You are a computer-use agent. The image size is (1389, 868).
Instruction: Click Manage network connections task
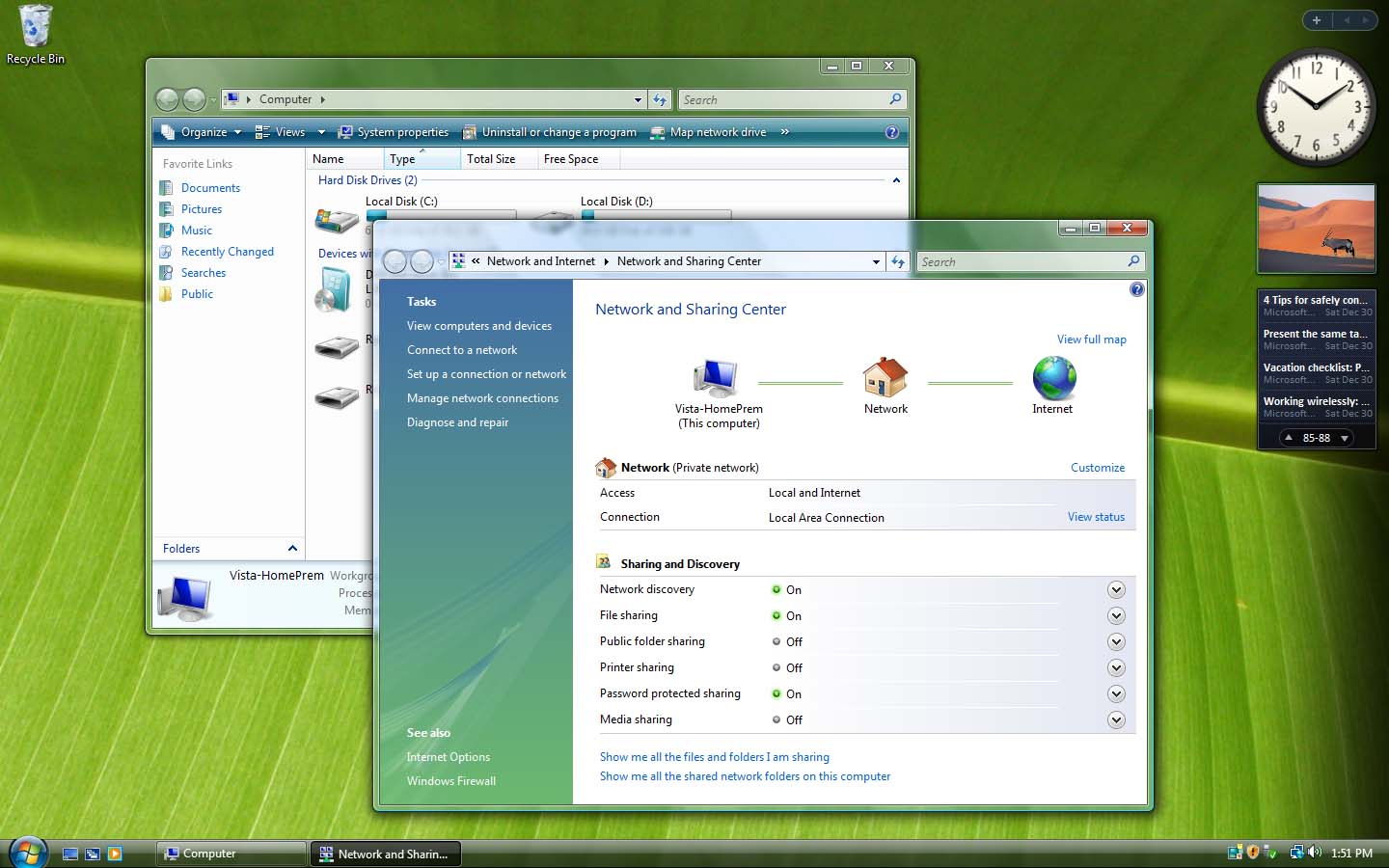click(x=482, y=398)
